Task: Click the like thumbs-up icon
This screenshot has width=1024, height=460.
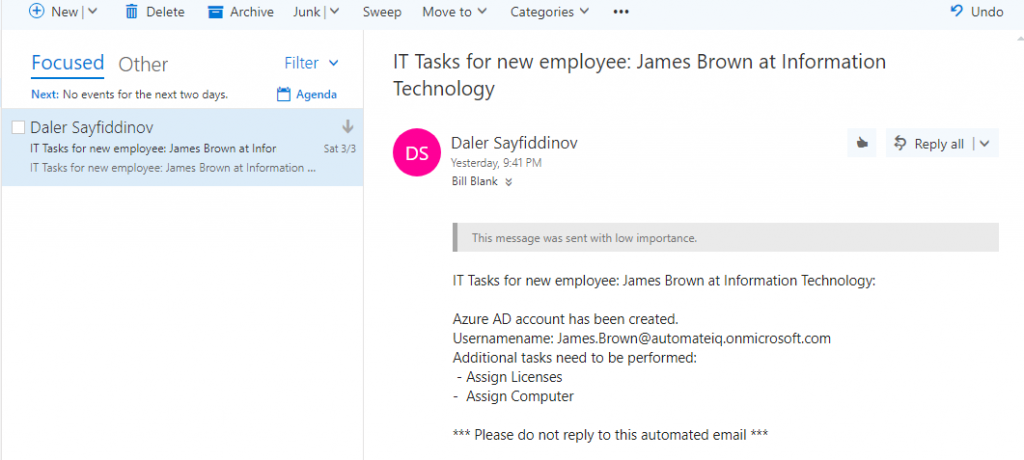Action: pyautogui.click(x=862, y=144)
